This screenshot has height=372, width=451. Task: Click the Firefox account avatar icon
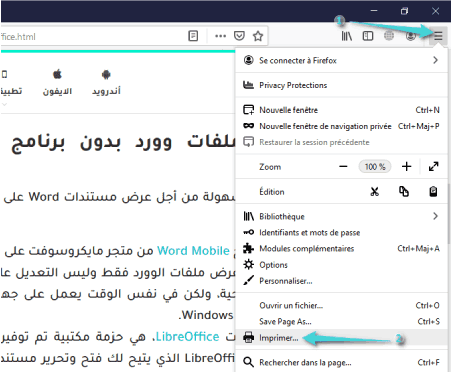pyautogui.click(x=411, y=36)
